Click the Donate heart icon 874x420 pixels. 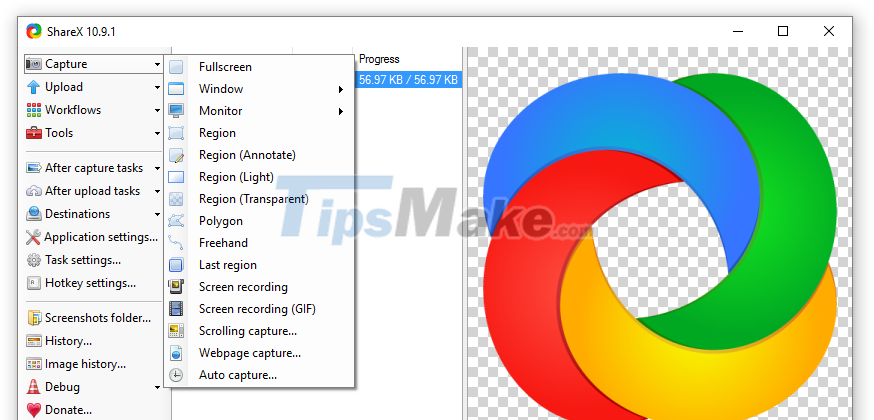pyautogui.click(x=34, y=410)
